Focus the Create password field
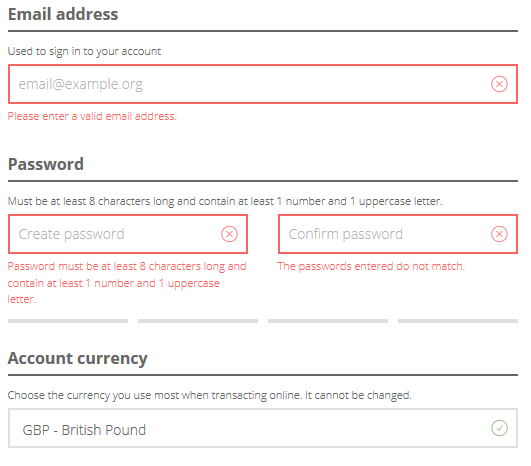The image size is (531, 466). point(128,234)
